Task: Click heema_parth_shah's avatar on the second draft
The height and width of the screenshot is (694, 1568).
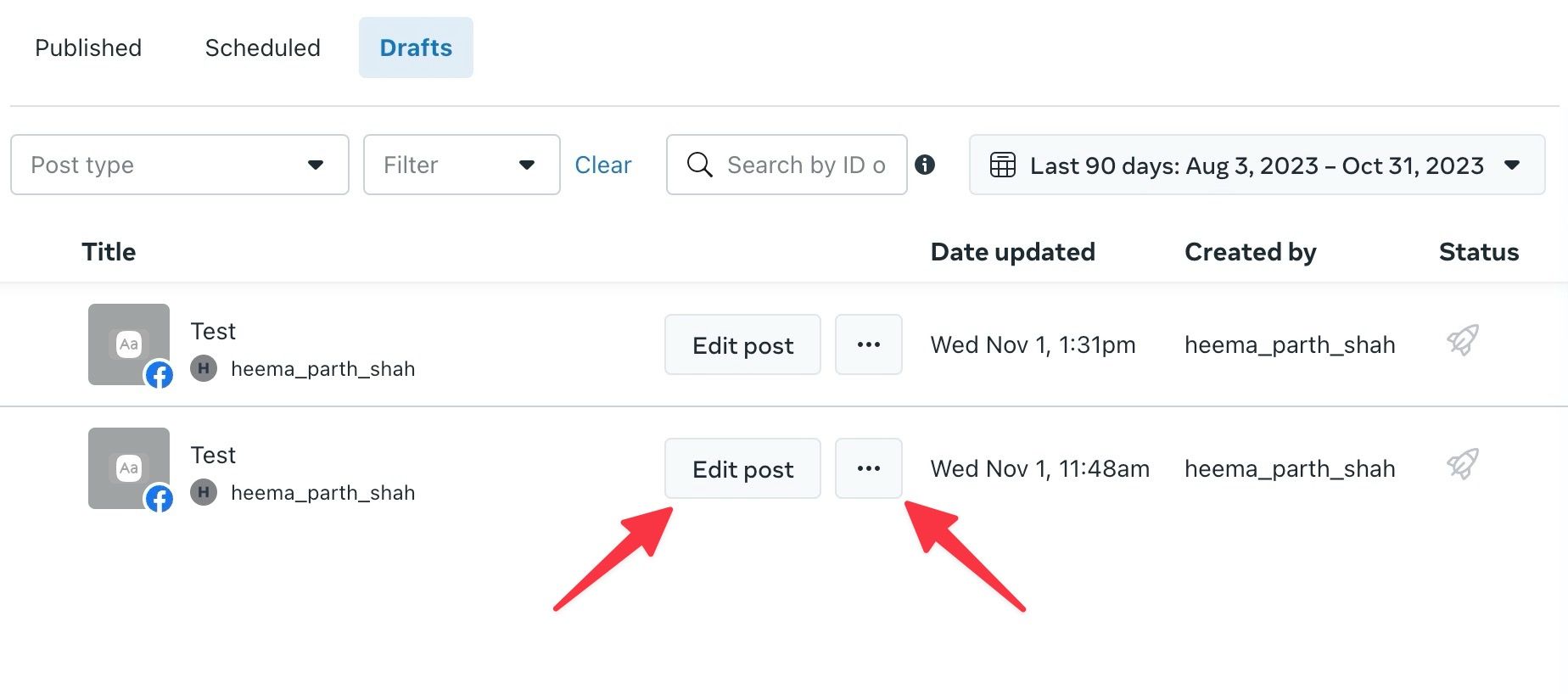Action: (x=203, y=492)
